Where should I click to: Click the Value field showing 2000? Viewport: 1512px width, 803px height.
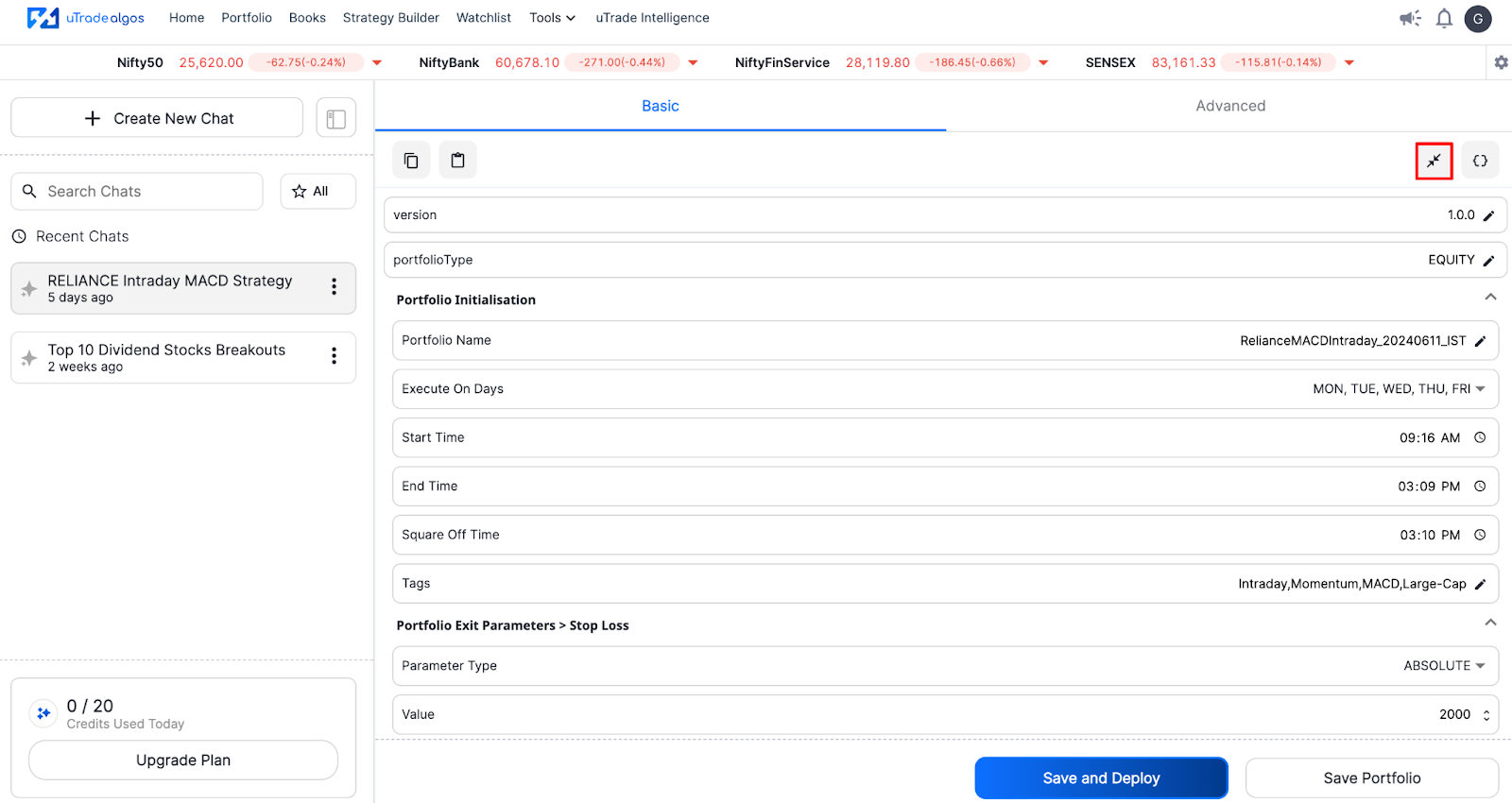945,715
